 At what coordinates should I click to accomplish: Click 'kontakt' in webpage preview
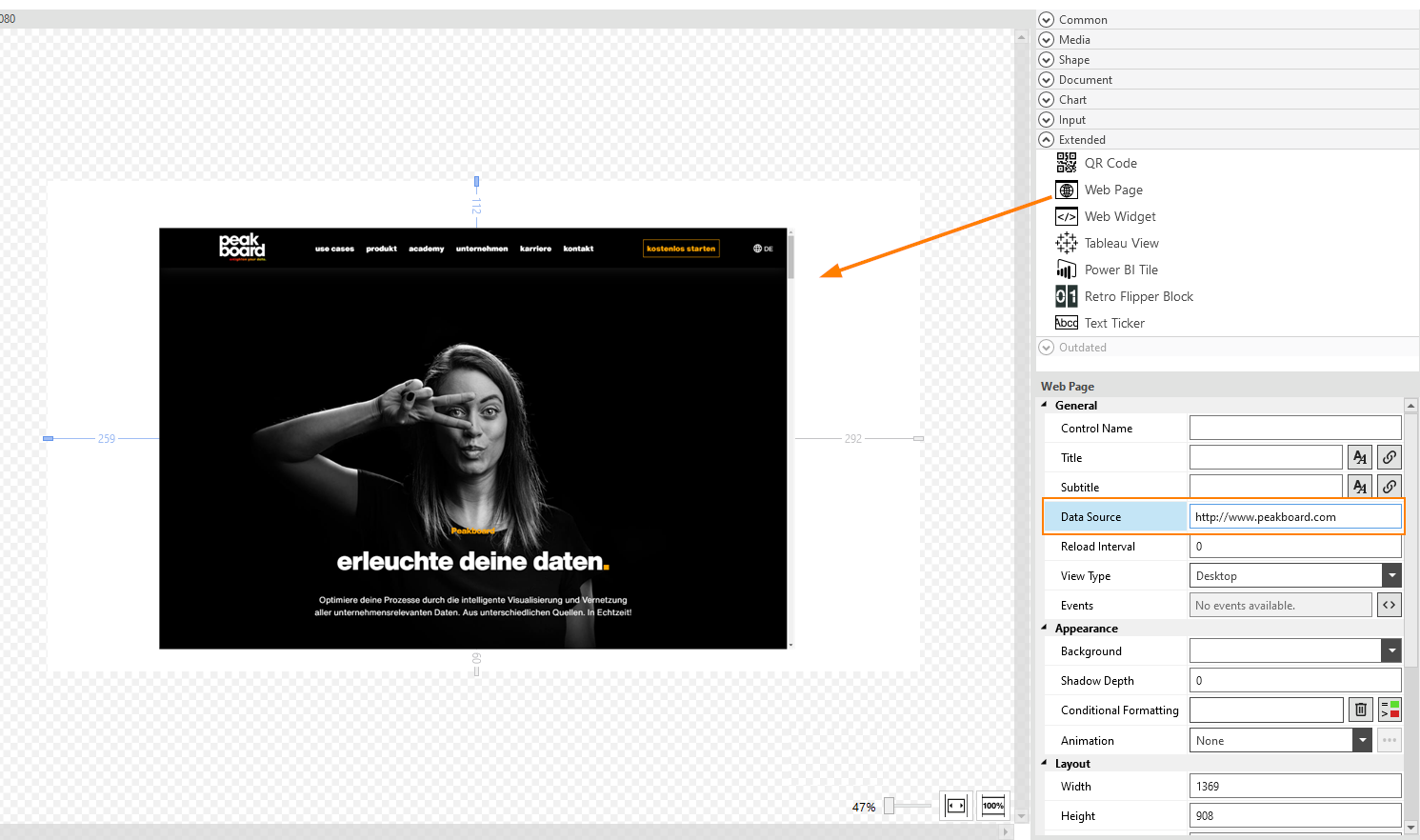578,249
